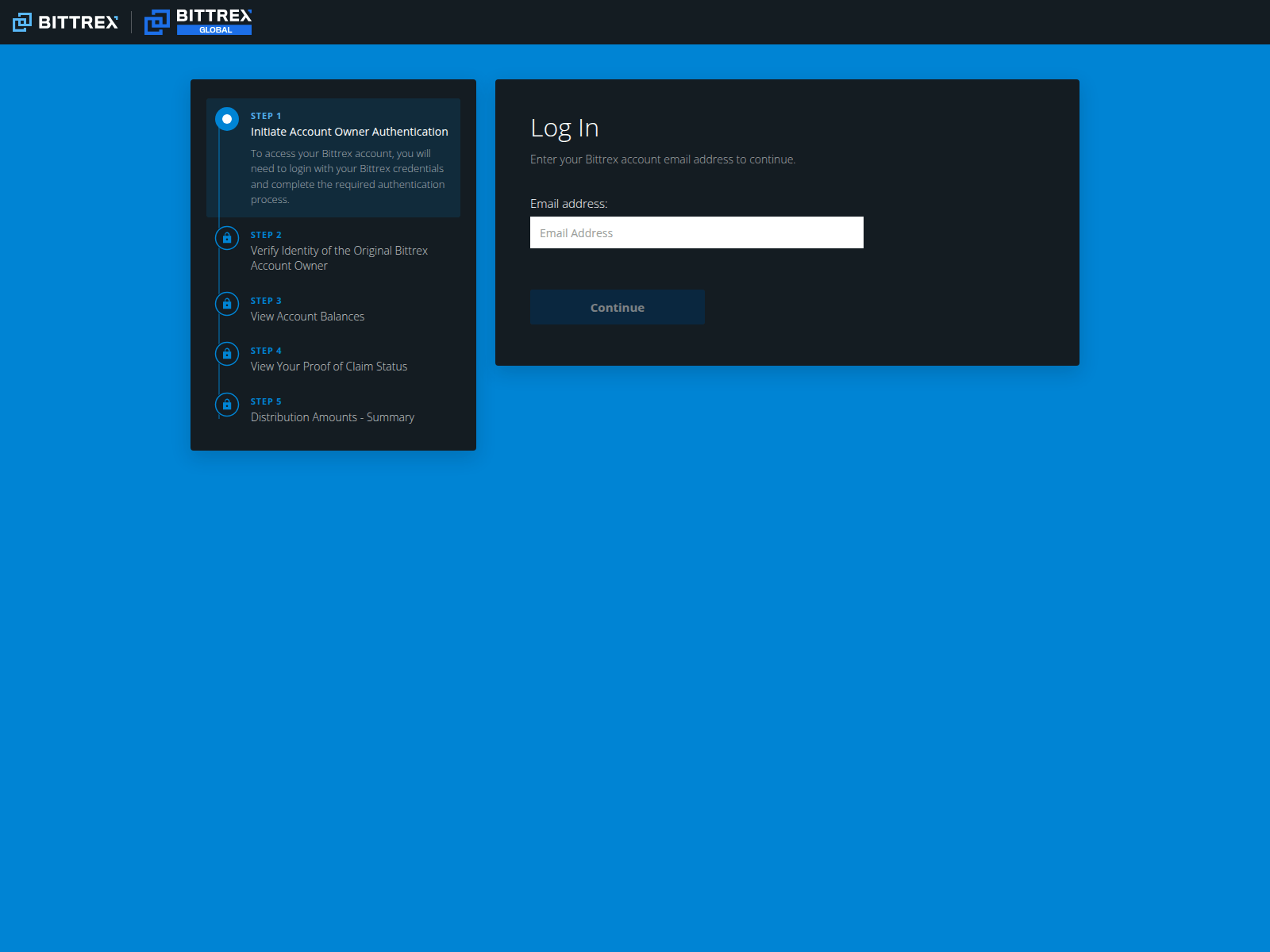
Task: Select the View Account Balances step
Action: (307, 317)
